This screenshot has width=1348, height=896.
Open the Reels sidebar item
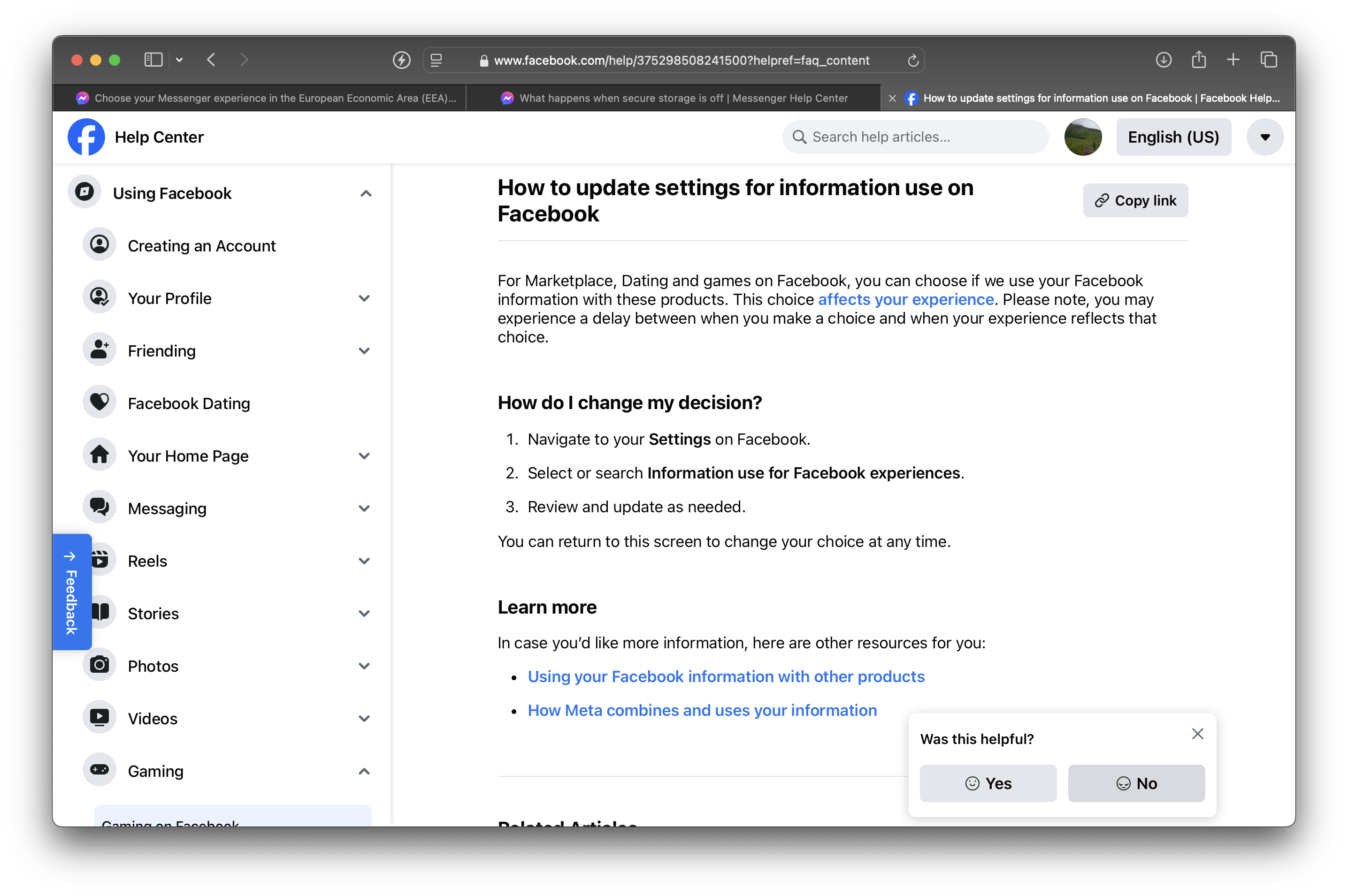147,561
